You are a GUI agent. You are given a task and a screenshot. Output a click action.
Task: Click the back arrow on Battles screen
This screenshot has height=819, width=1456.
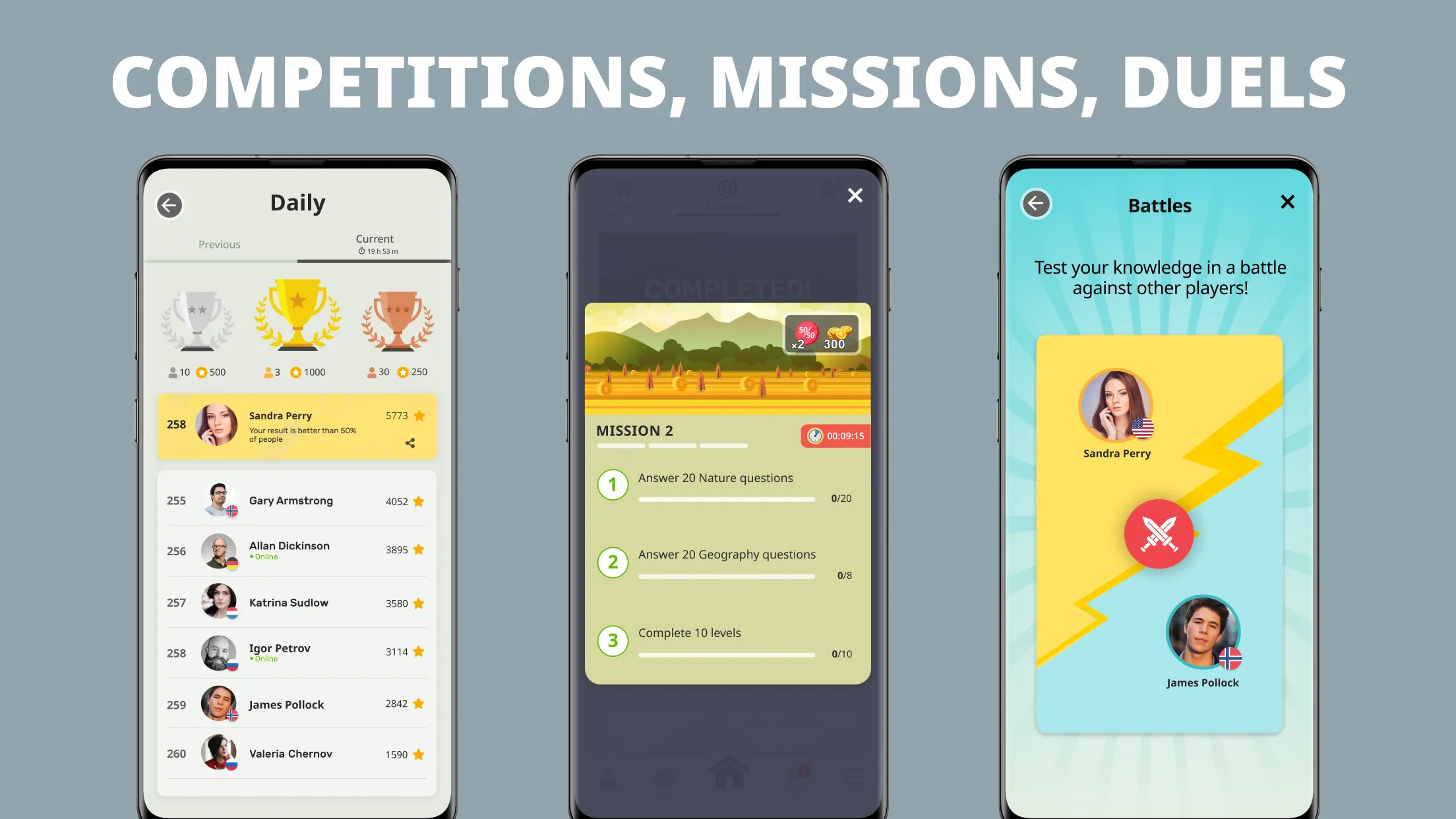1036,204
